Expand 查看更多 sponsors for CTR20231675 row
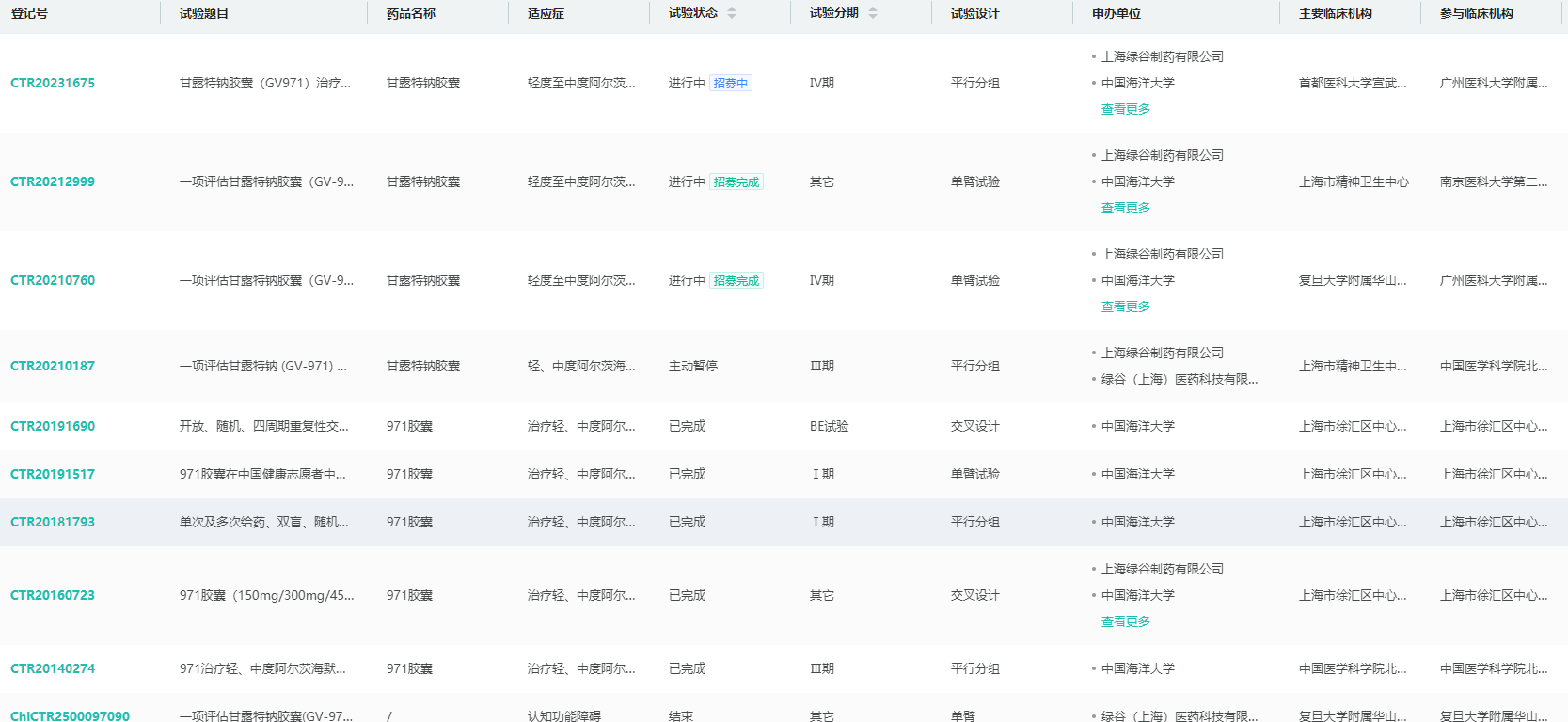This screenshot has width=1568, height=722. (1125, 109)
